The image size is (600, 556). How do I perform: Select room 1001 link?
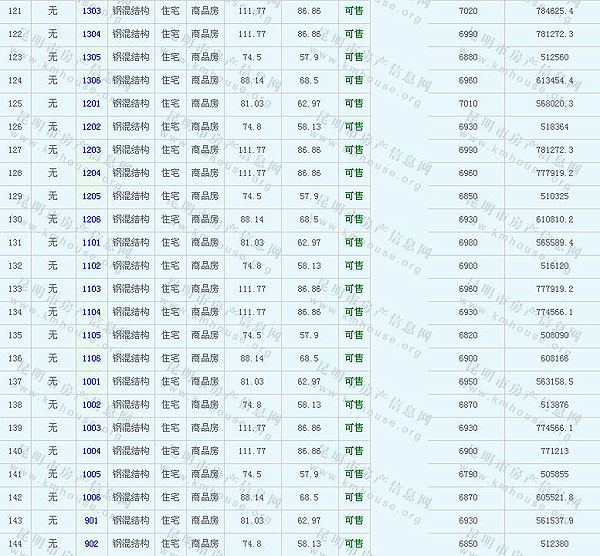pos(91,382)
